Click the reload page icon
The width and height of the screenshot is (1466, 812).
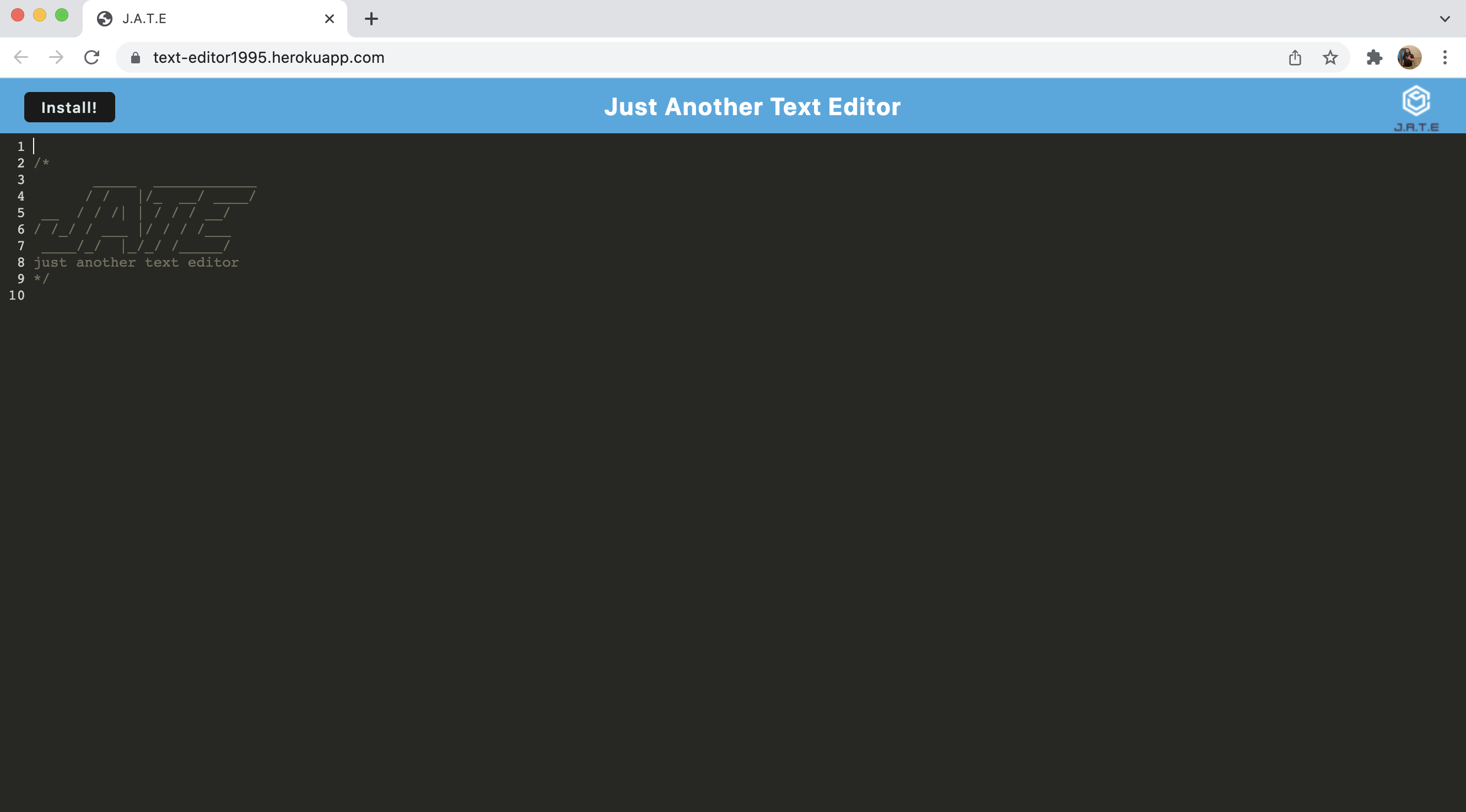click(x=91, y=57)
